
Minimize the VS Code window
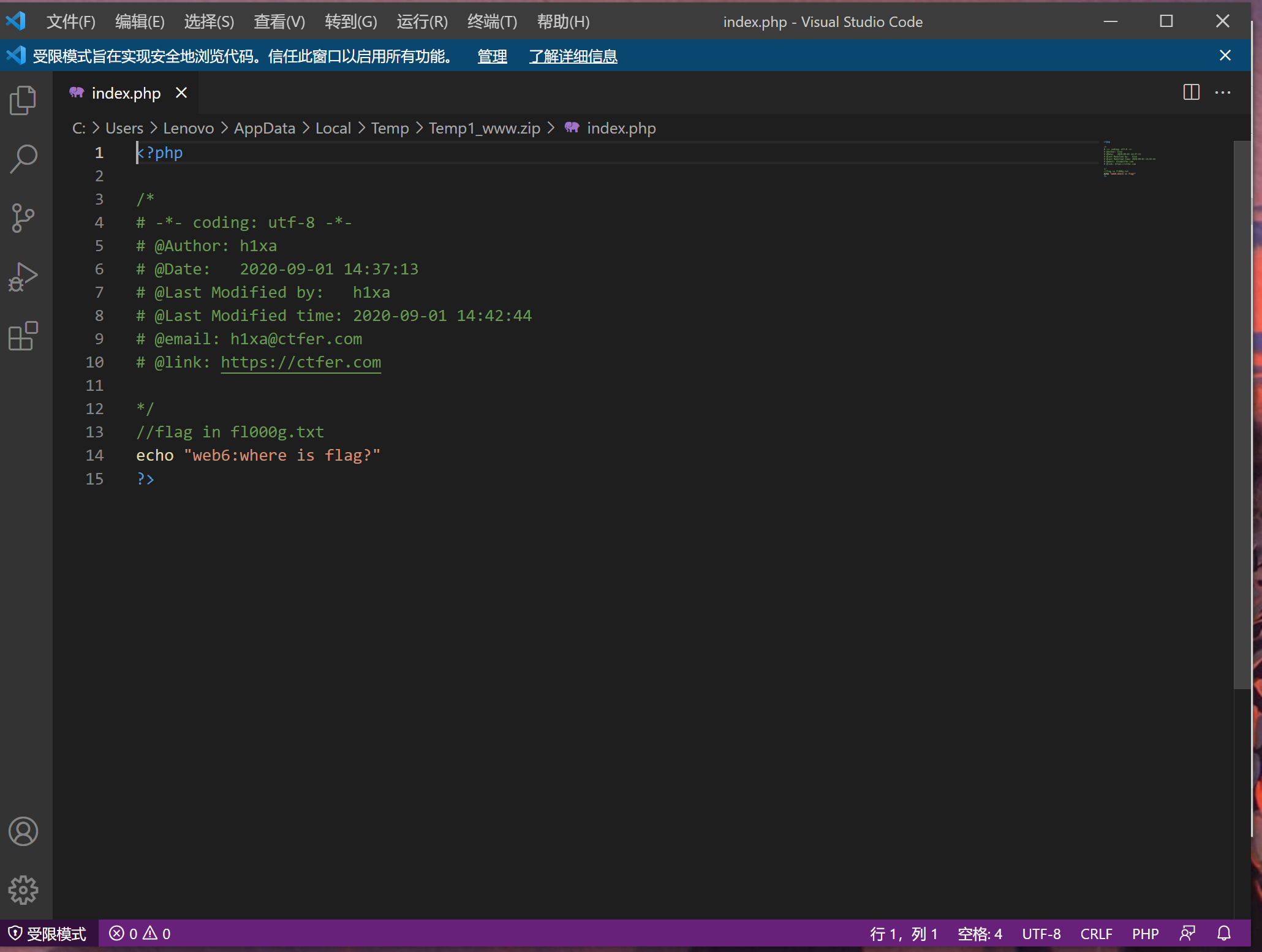(x=1111, y=21)
